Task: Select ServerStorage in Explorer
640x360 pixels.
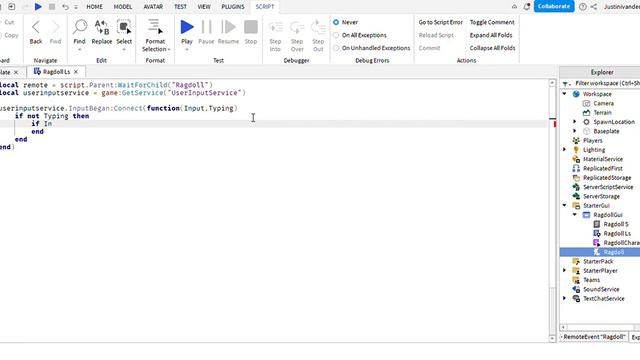Action: pos(601,196)
